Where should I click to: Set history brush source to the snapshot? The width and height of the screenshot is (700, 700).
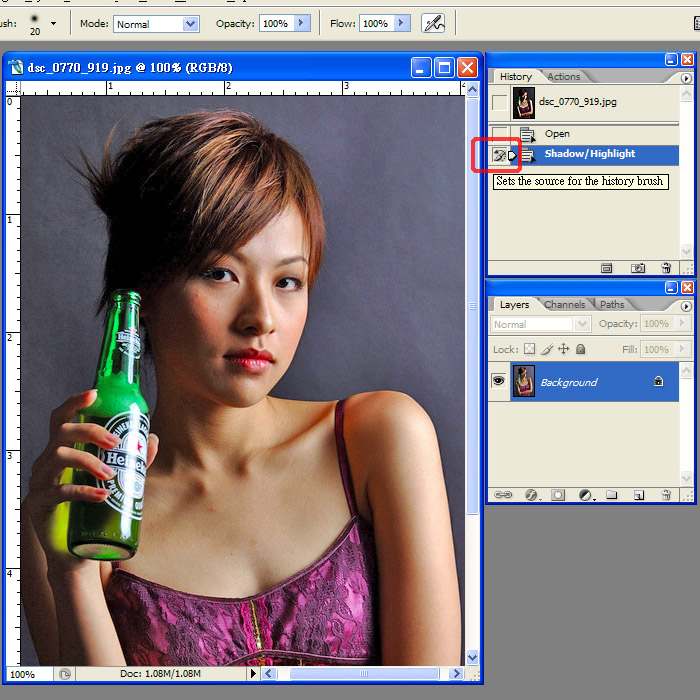point(499,102)
